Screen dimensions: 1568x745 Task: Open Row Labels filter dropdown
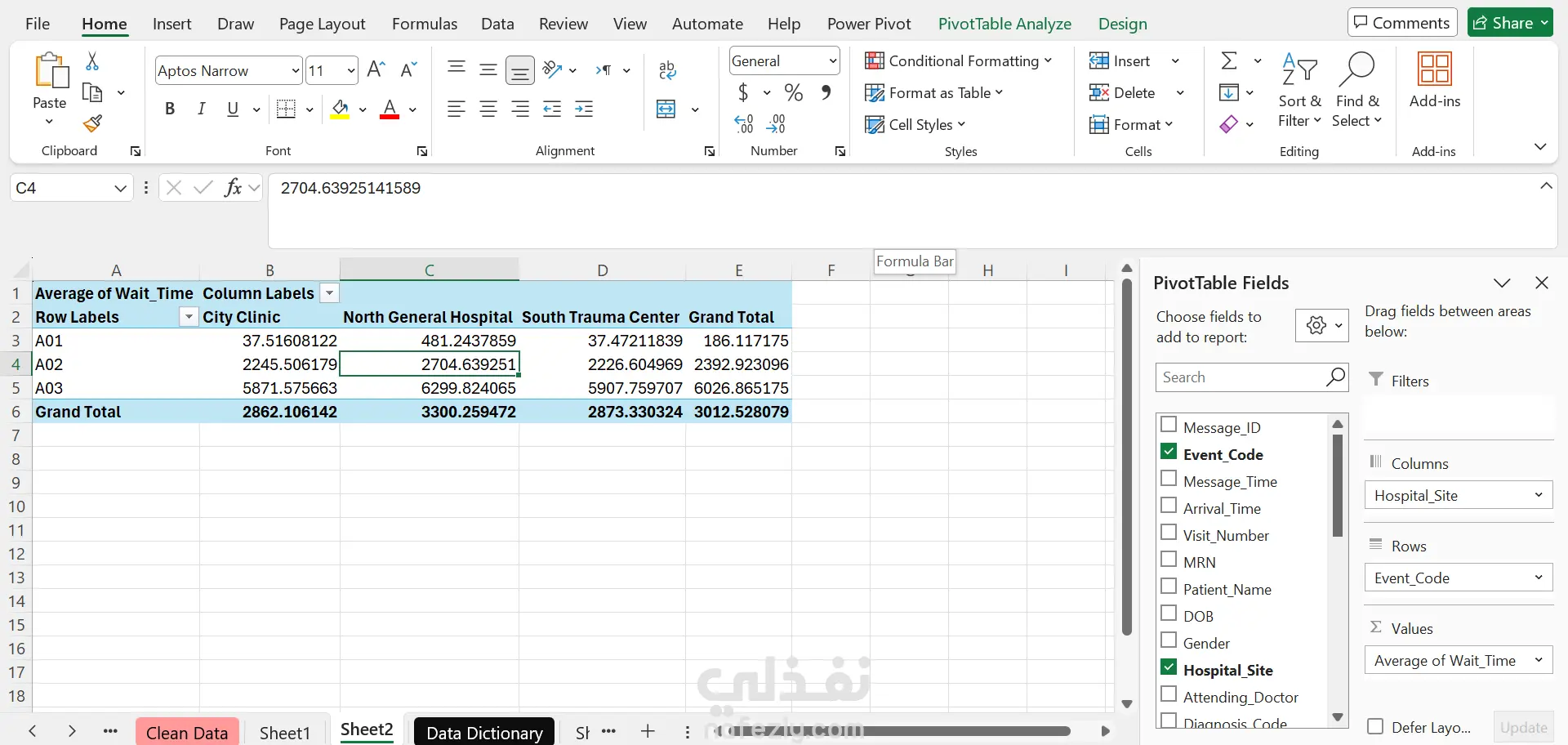189,317
